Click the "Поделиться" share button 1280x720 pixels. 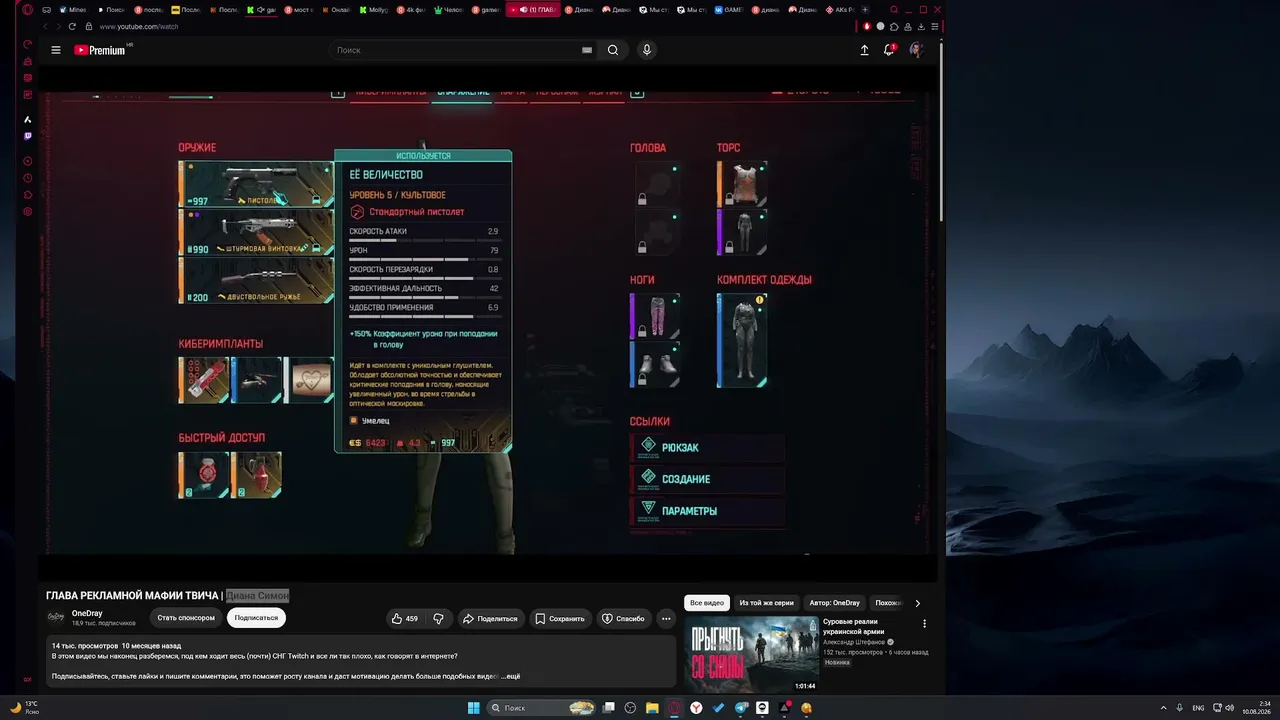[x=490, y=619]
